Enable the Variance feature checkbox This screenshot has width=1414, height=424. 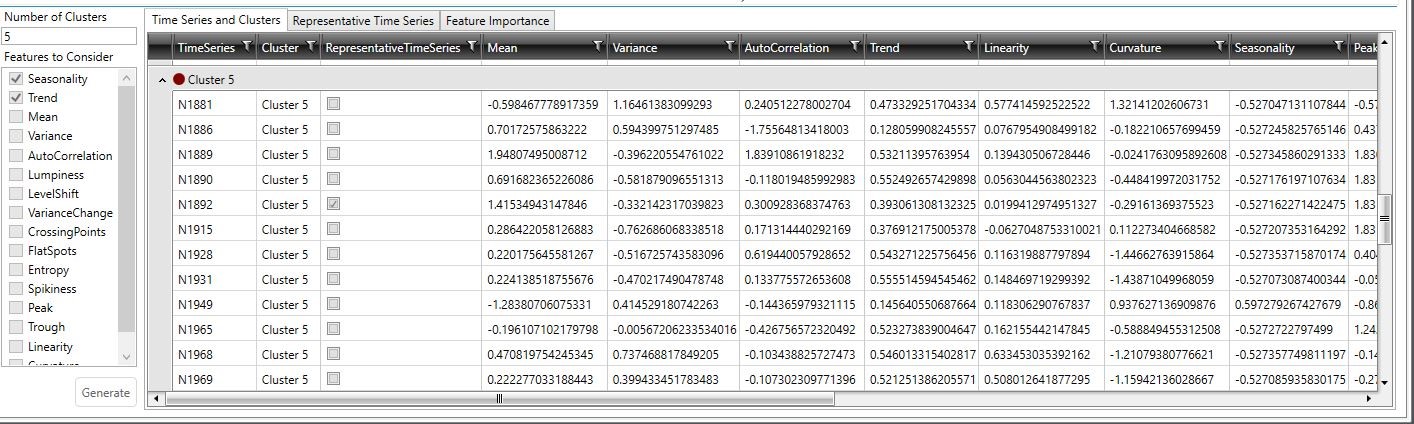pos(16,136)
